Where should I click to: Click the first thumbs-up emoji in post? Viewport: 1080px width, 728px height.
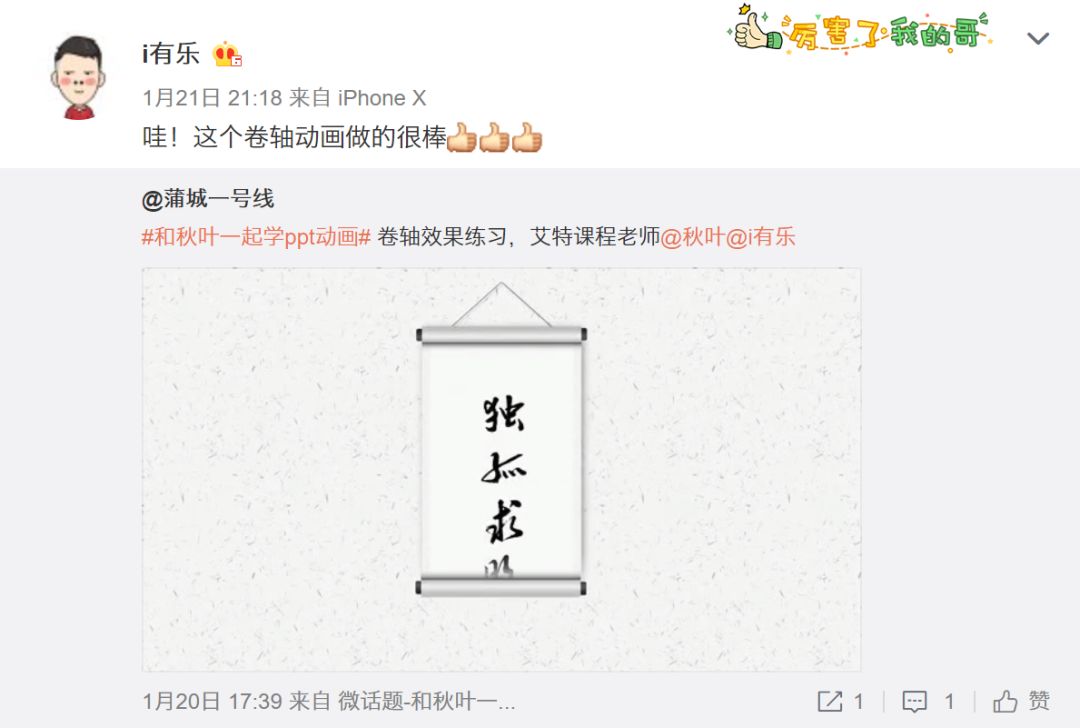point(461,138)
